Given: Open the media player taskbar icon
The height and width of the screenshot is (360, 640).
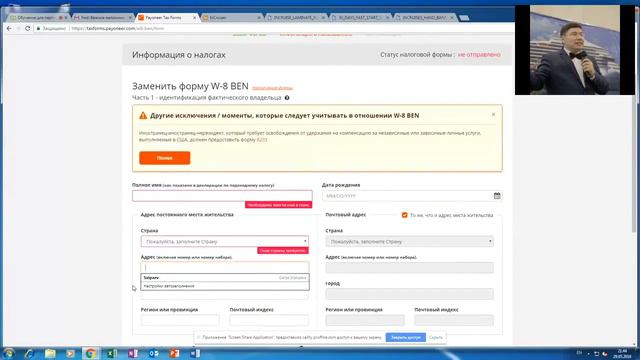Looking at the screenshot, I should pyautogui.click(x=71, y=353).
